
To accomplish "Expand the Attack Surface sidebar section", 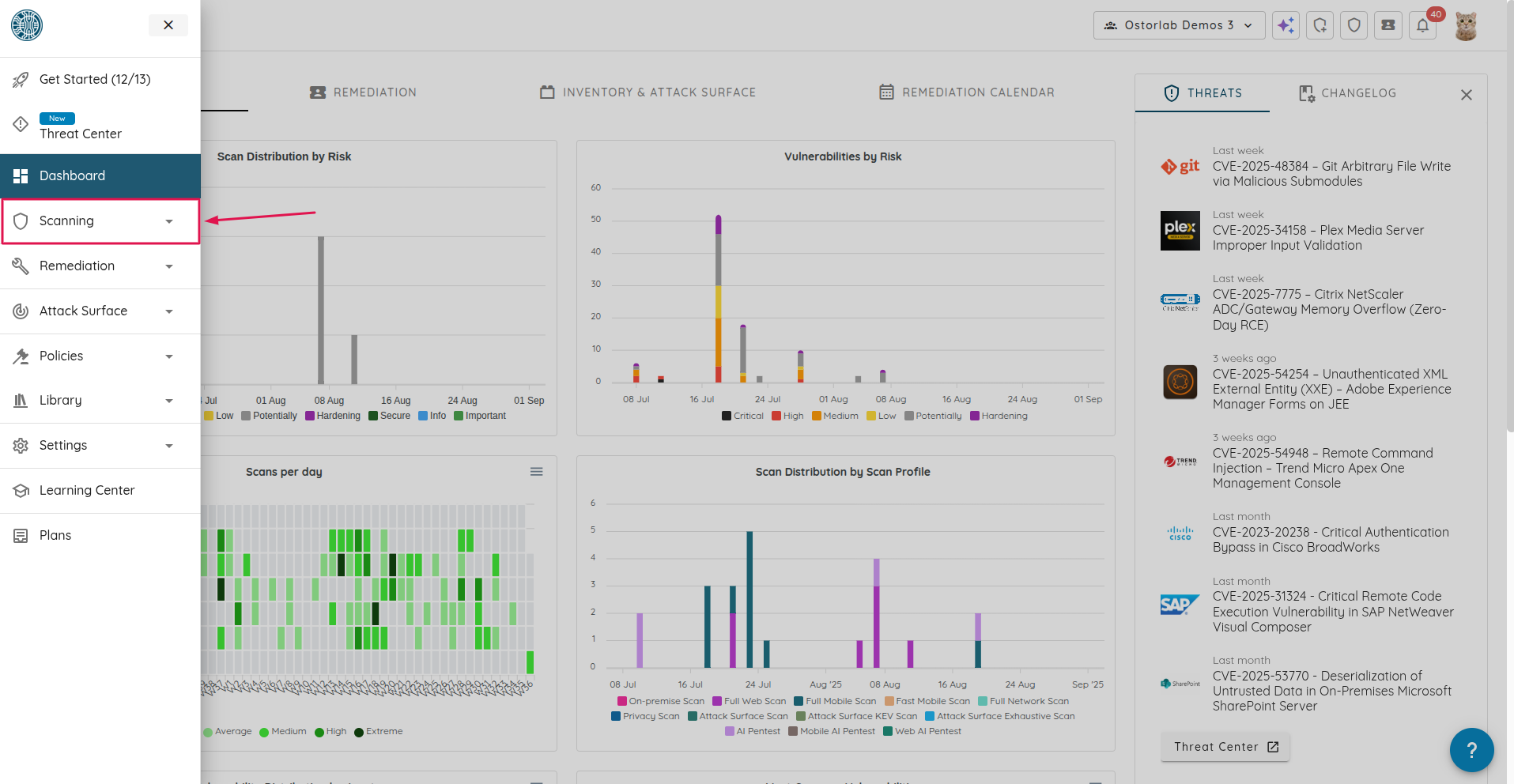I will 100,311.
